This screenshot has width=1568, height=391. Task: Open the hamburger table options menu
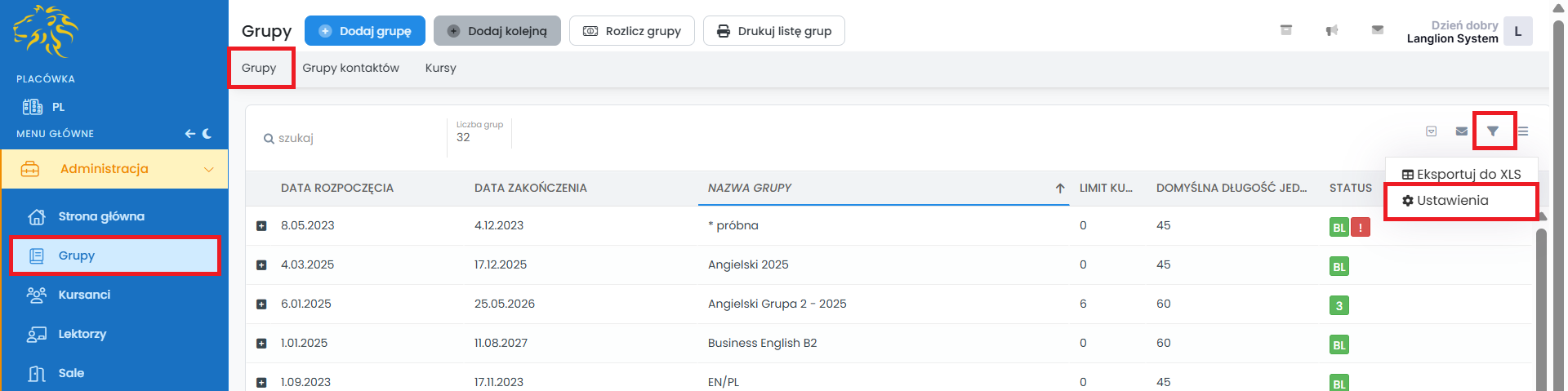(x=1523, y=131)
